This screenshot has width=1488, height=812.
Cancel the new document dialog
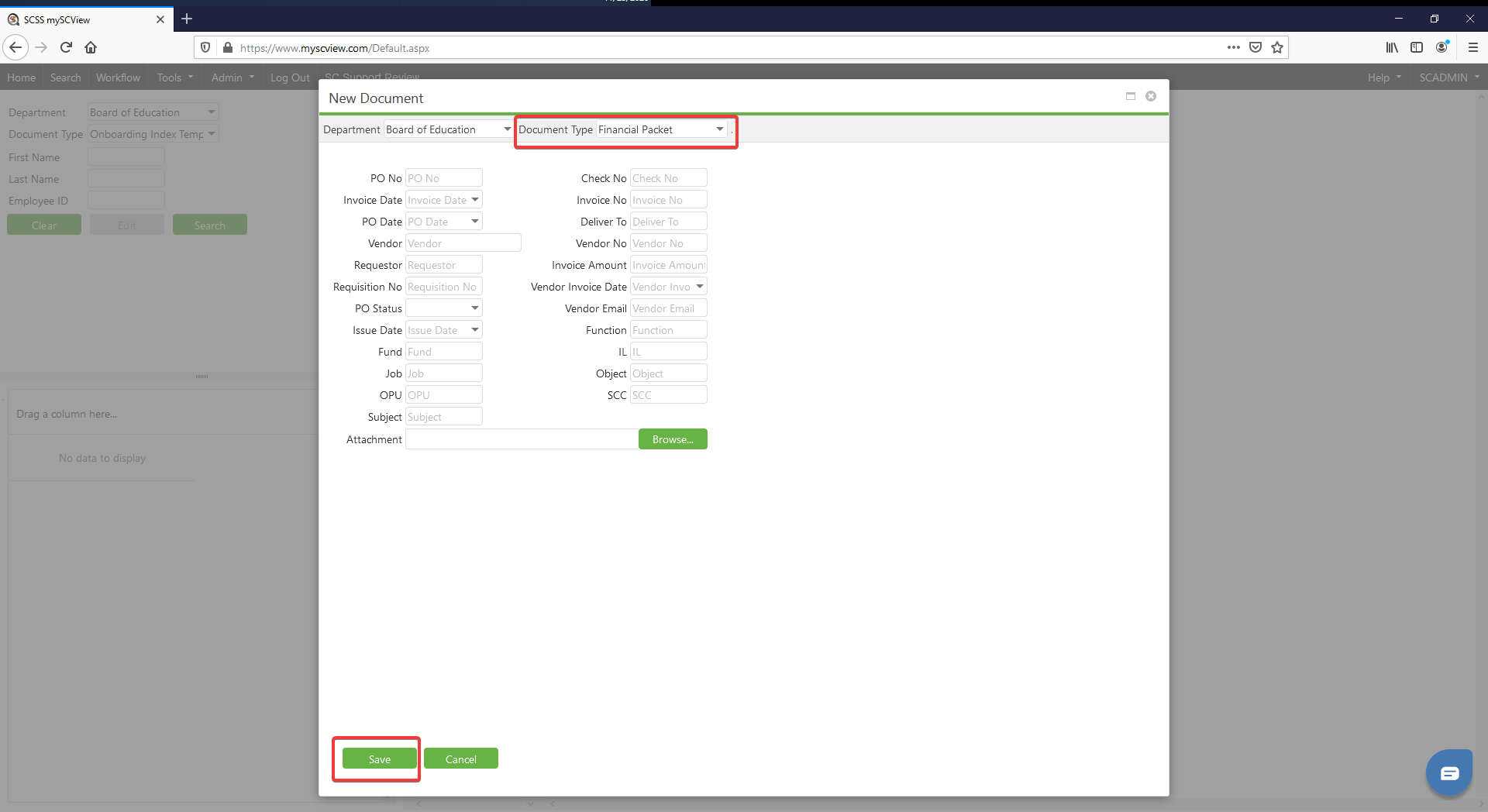(x=461, y=759)
